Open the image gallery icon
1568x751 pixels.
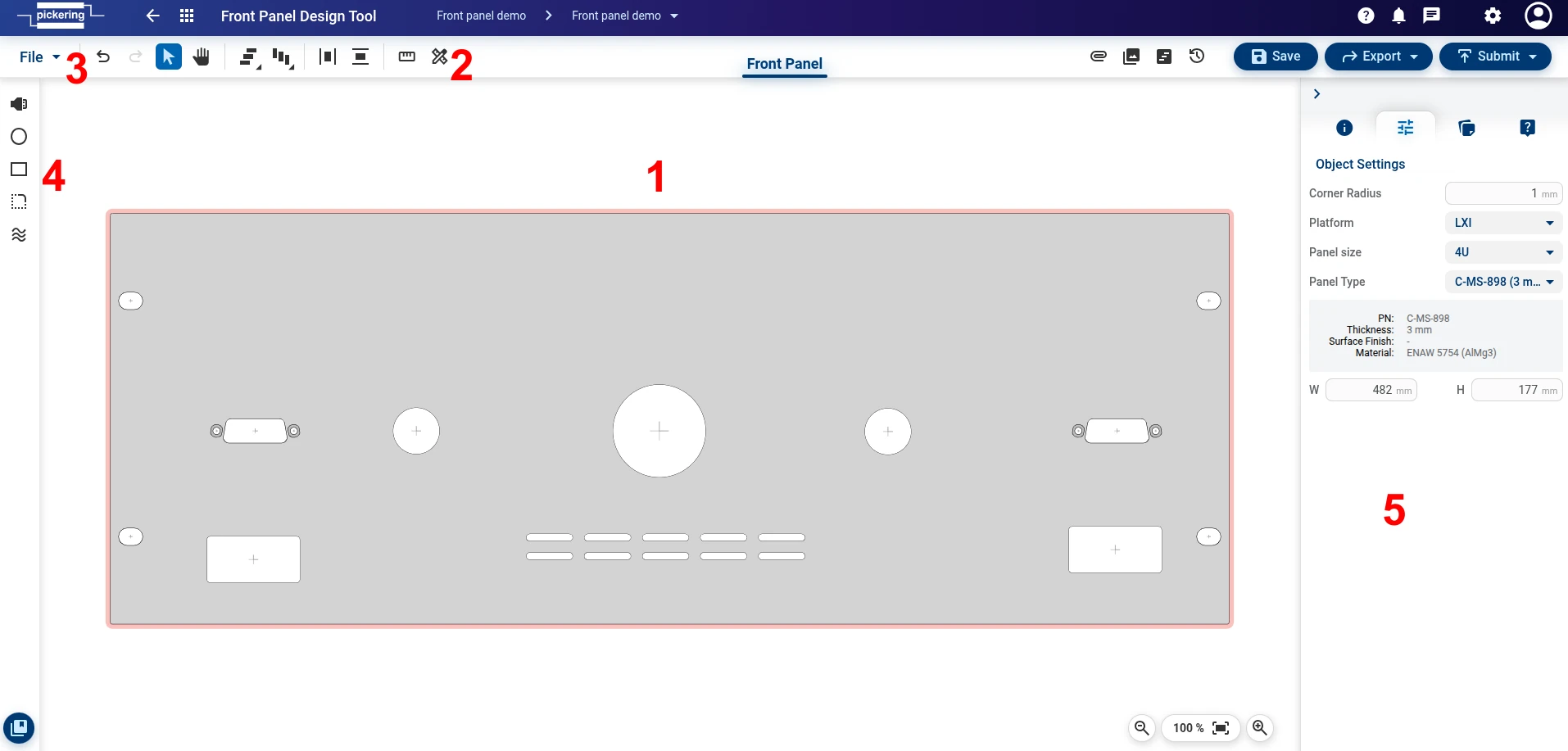pos(1131,57)
